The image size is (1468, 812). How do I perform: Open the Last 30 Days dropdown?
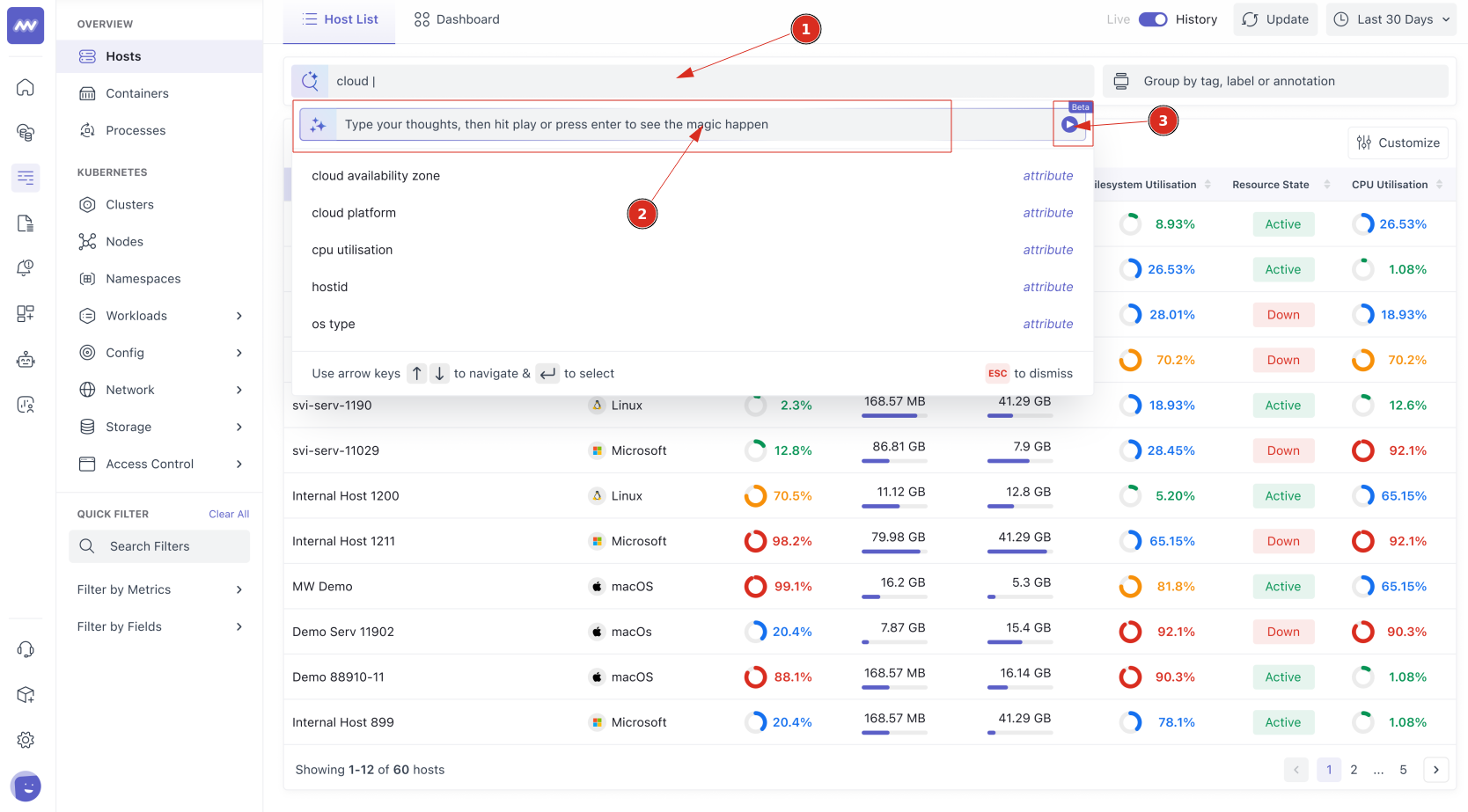pos(1391,19)
